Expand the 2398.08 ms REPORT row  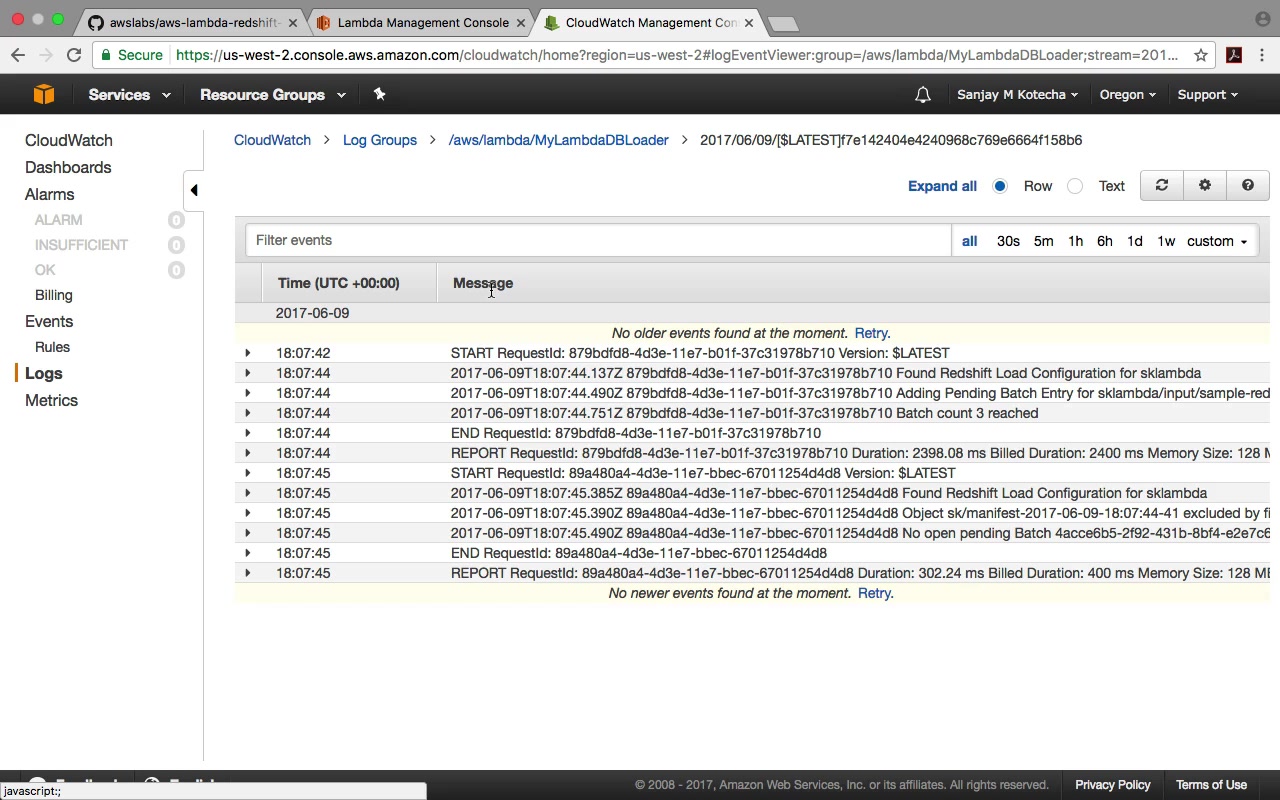(248, 453)
